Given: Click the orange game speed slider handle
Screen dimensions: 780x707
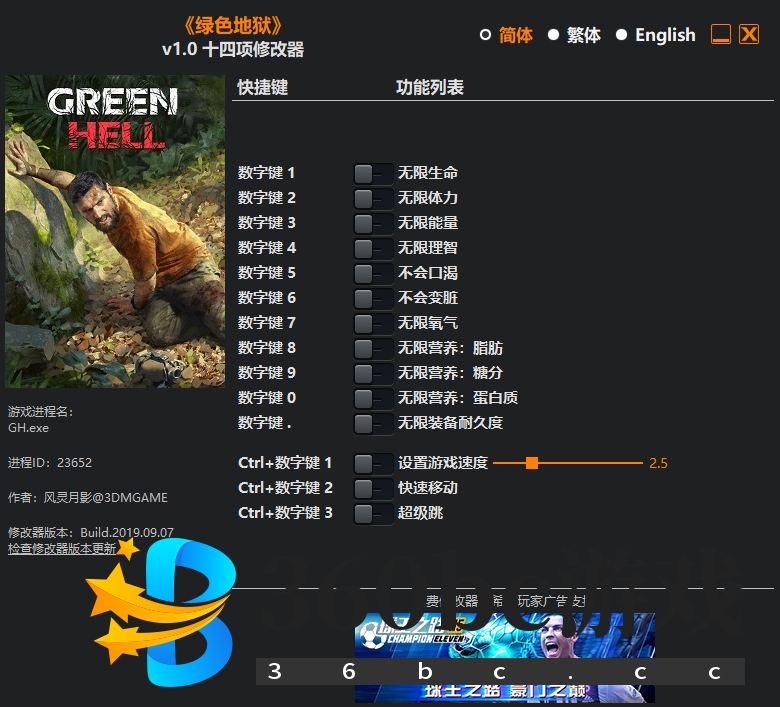Looking at the screenshot, I should [x=532, y=463].
